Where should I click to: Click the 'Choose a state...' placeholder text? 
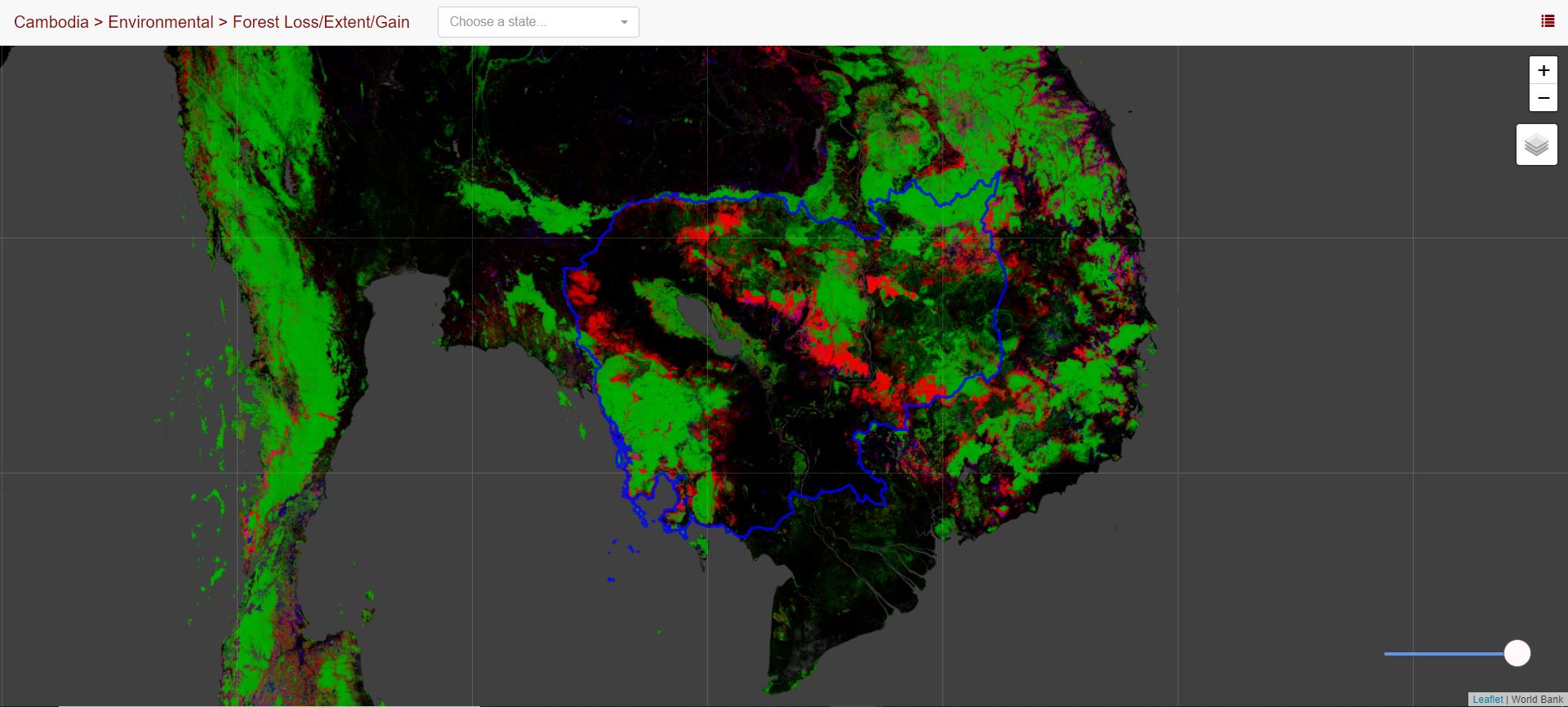tap(497, 22)
